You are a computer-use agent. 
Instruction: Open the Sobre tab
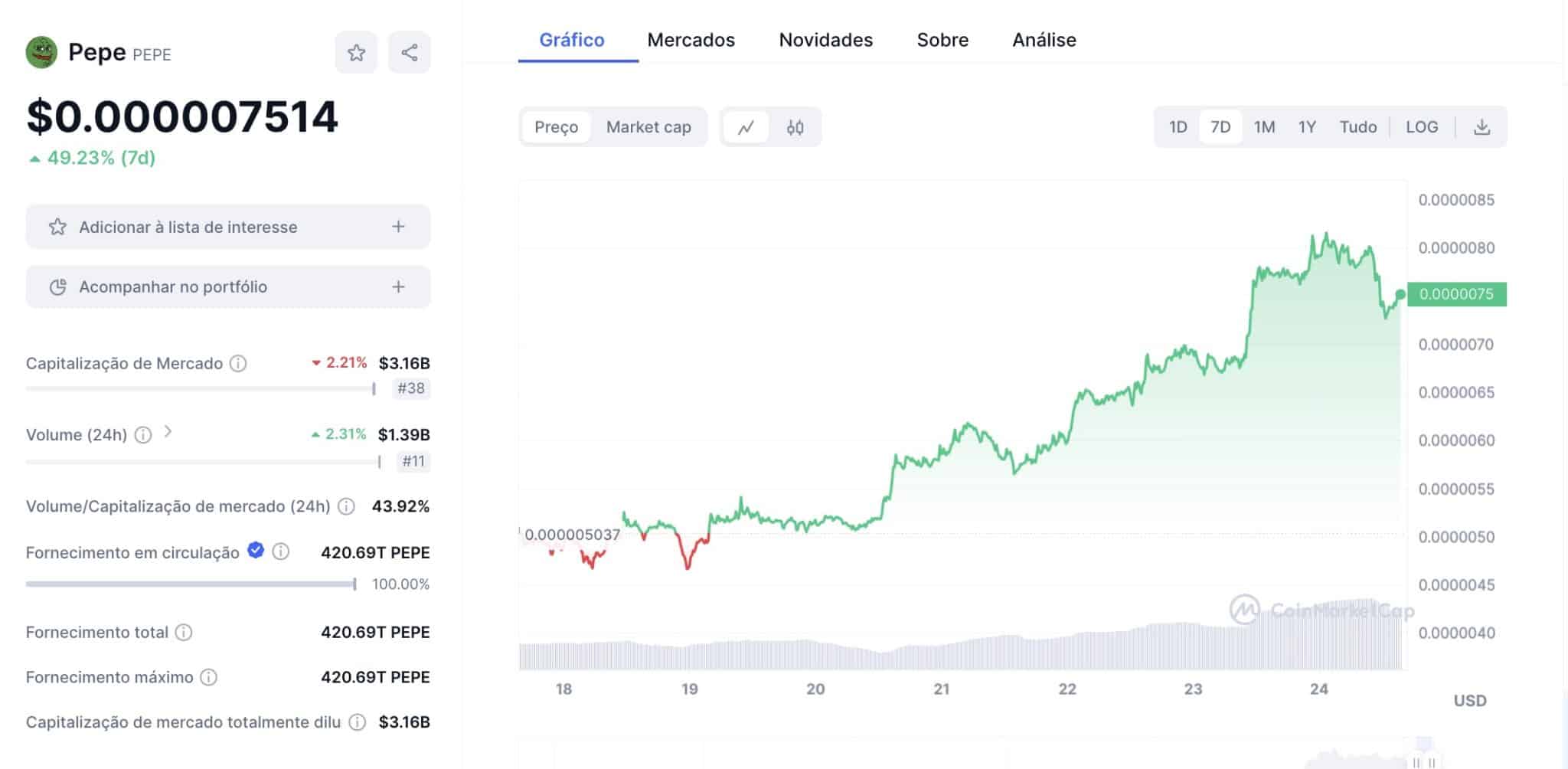942,40
